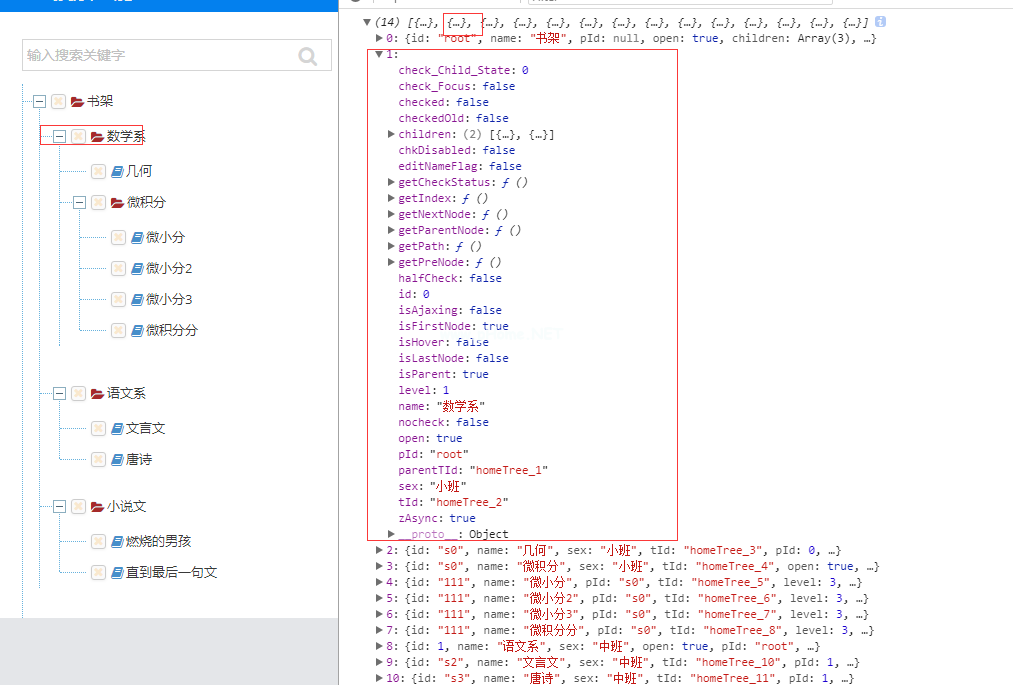Select the 直到最后一句文 tree item
The width and height of the screenshot is (1013, 685).
point(171,573)
